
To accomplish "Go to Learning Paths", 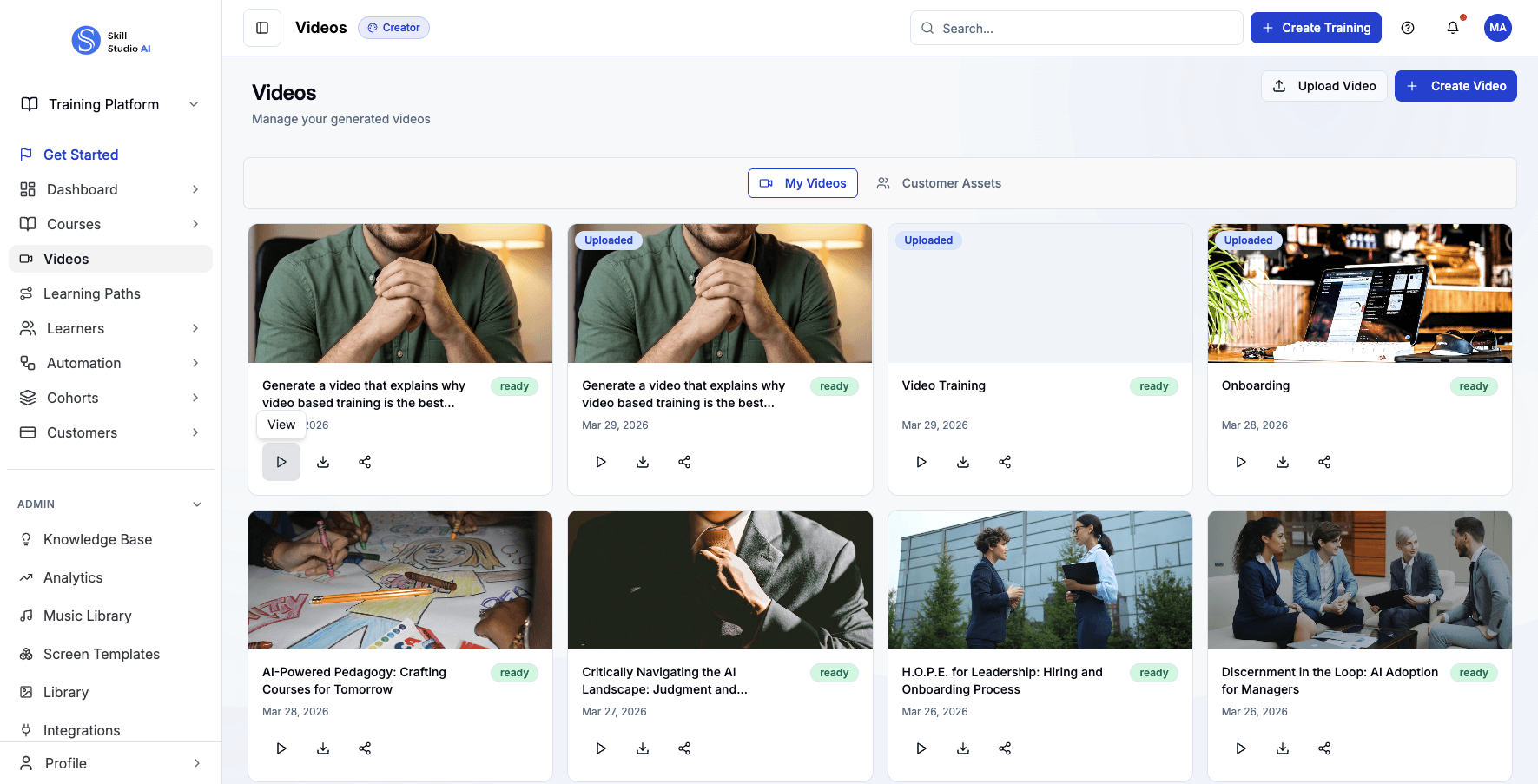I will 110,293.
